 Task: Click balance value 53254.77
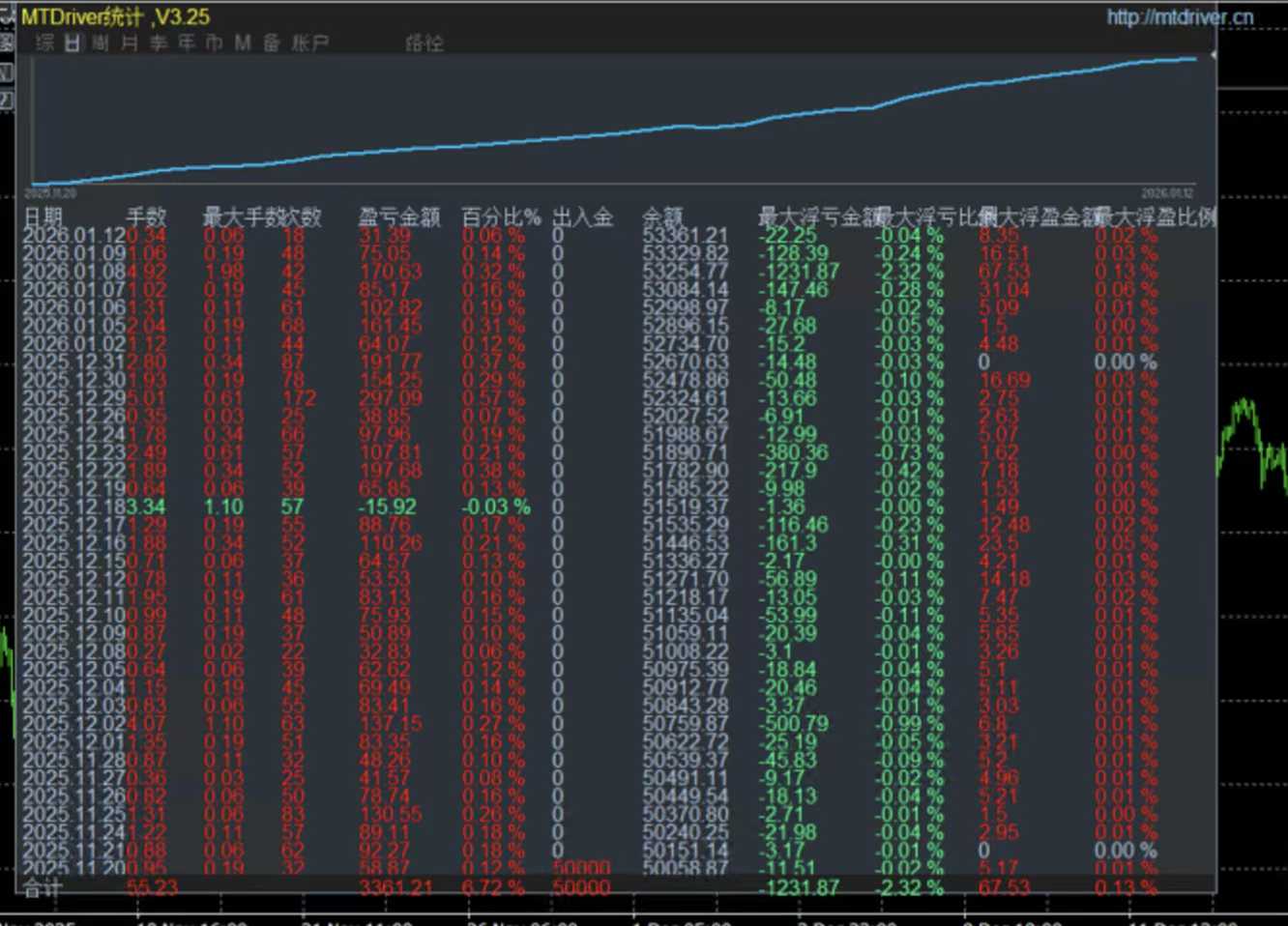(x=686, y=272)
